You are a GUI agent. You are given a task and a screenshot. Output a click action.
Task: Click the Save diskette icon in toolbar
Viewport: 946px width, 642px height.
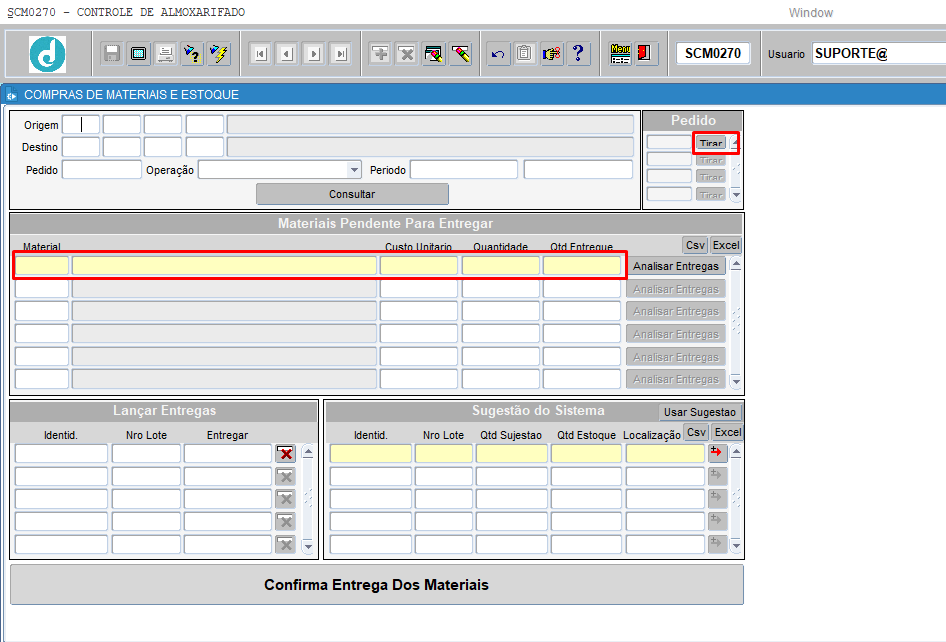(112, 54)
